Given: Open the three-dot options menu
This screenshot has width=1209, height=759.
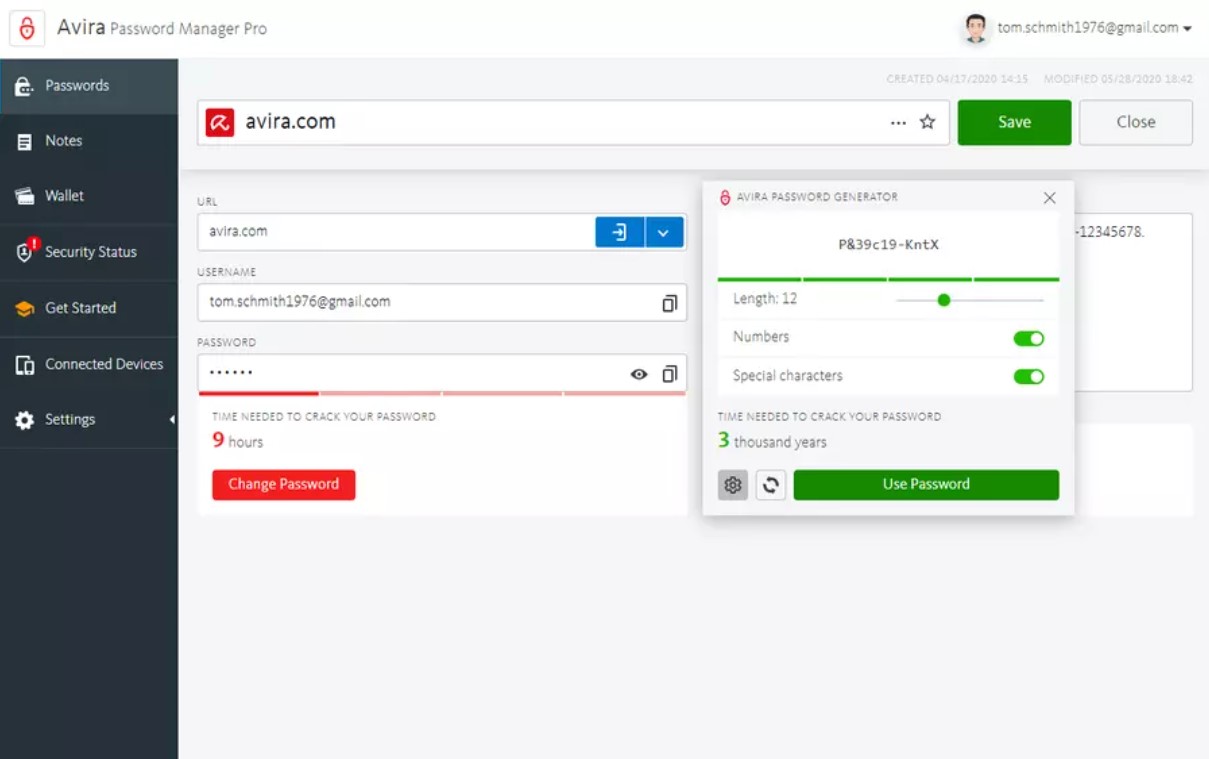Looking at the screenshot, I should (898, 121).
